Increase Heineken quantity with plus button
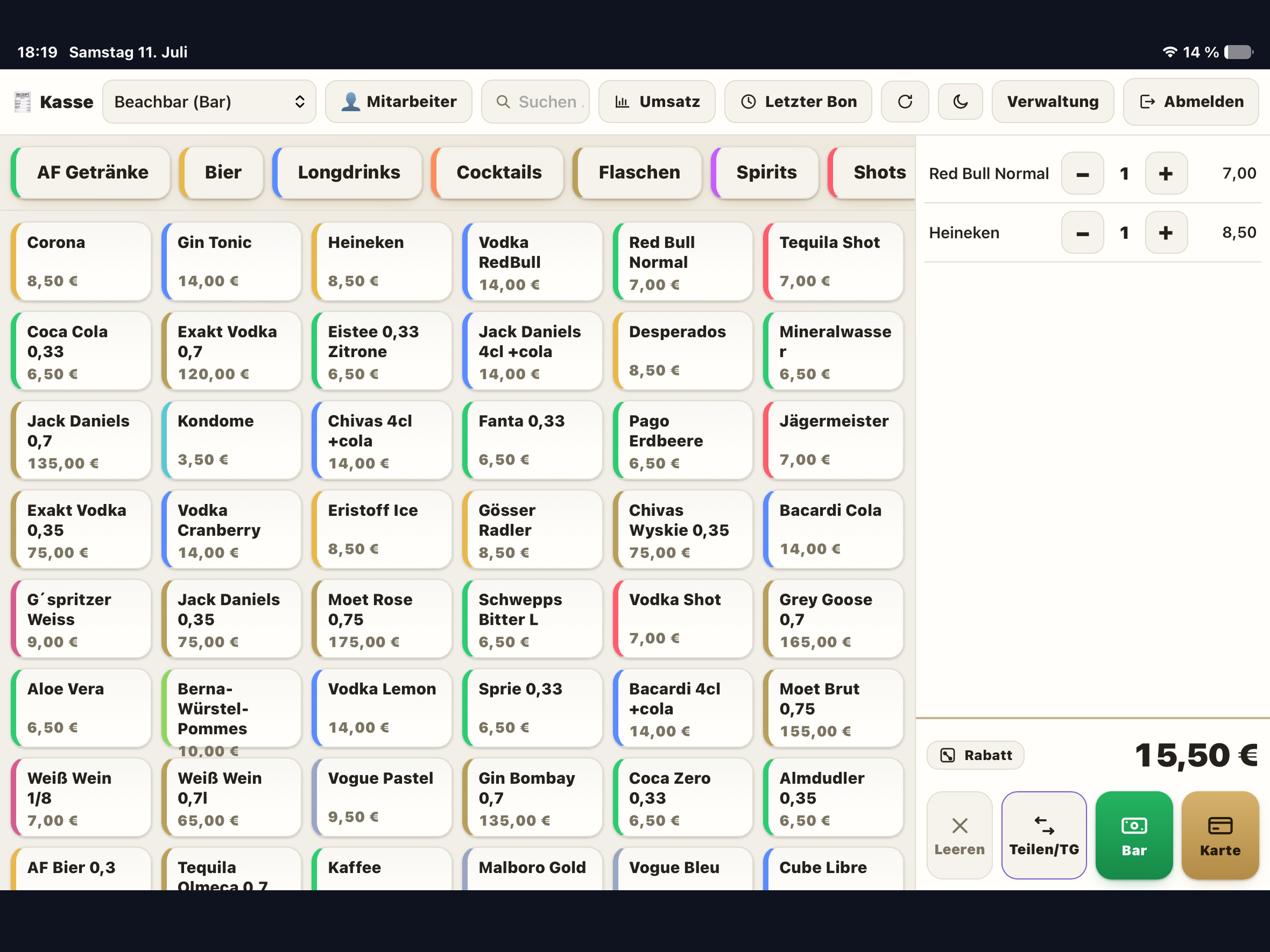 click(1165, 232)
